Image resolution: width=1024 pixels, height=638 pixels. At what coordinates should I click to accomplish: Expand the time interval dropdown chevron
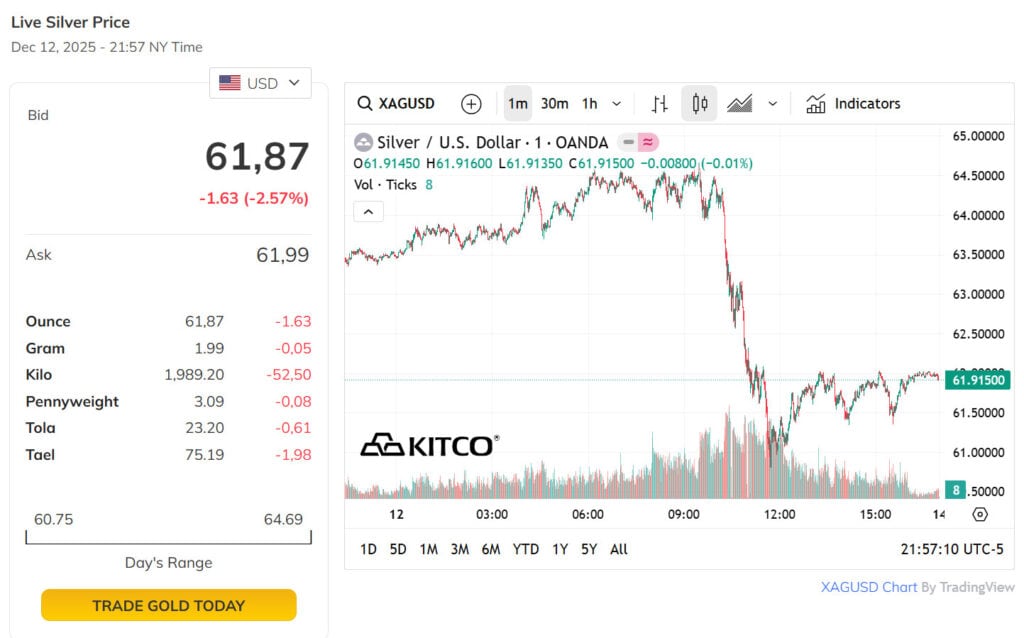(616, 104)
